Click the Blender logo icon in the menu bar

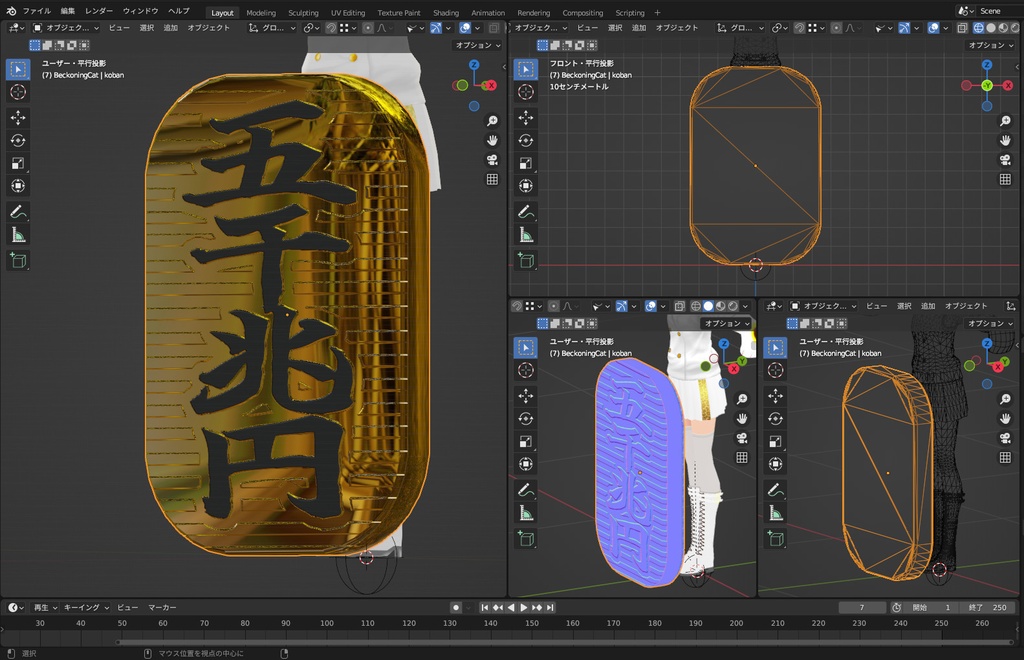tap(11, 11)
